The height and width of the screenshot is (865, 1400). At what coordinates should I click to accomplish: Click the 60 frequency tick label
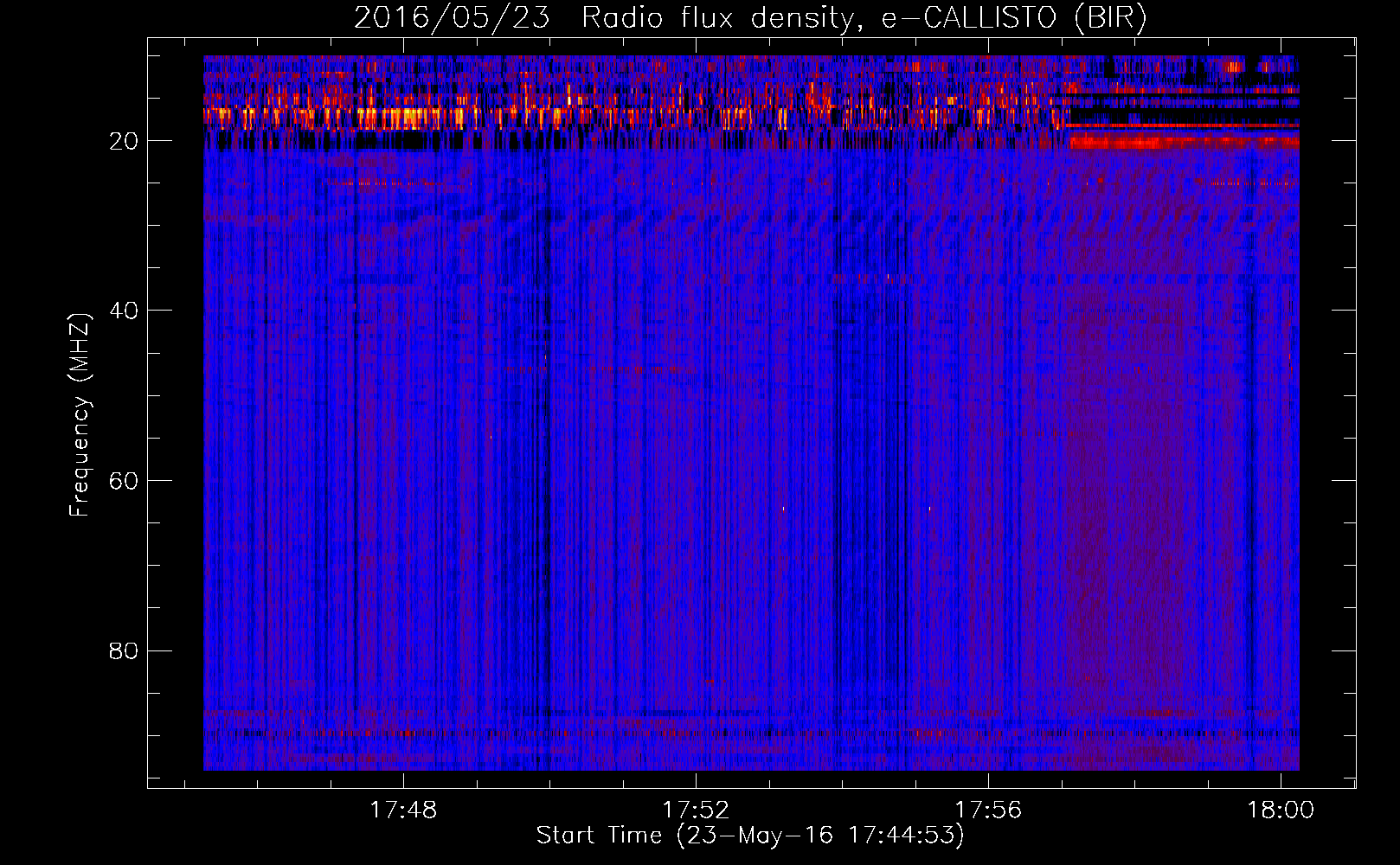[124, 481]
